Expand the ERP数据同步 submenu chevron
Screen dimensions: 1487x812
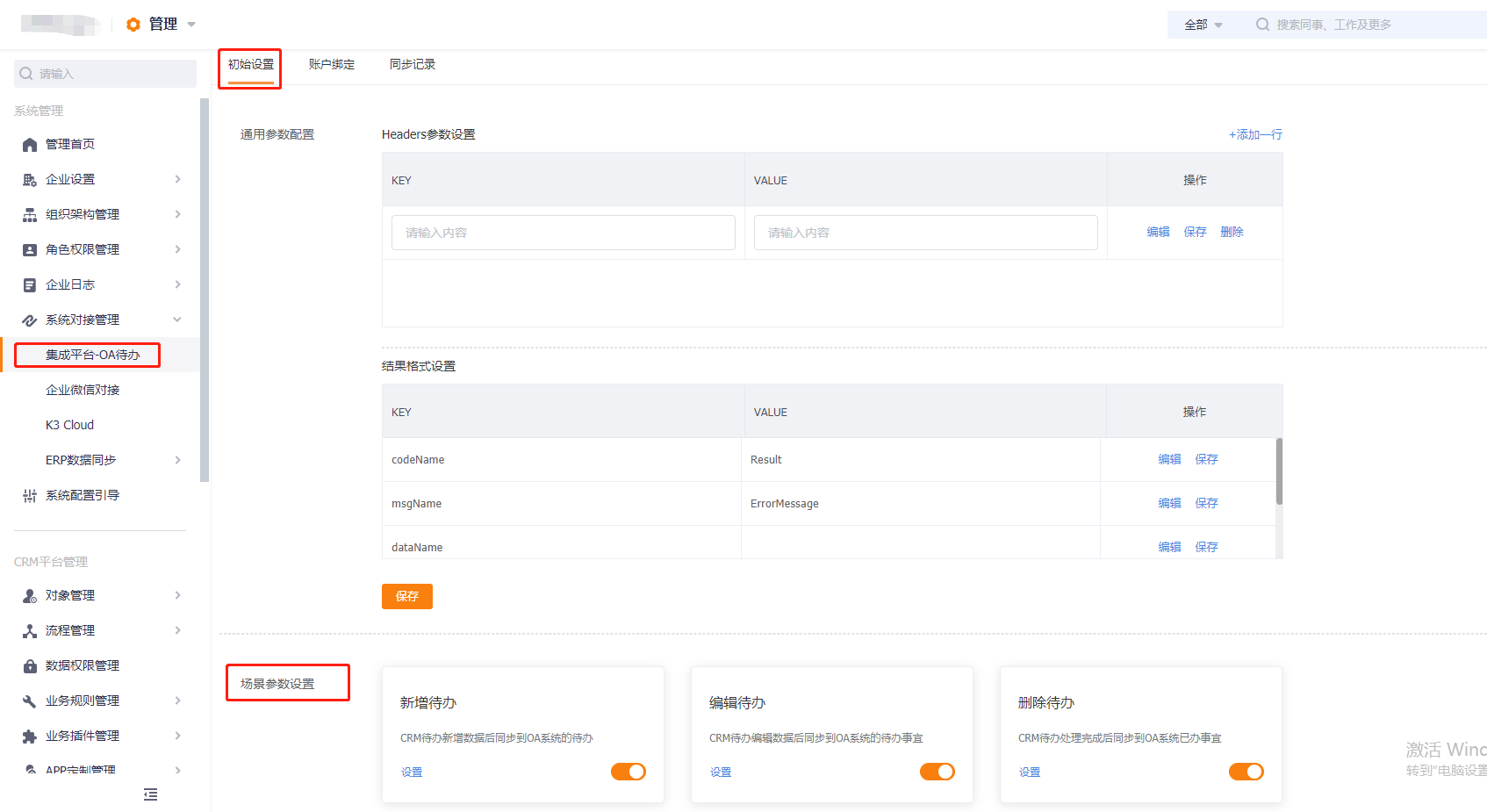click(x=178, y=460)
